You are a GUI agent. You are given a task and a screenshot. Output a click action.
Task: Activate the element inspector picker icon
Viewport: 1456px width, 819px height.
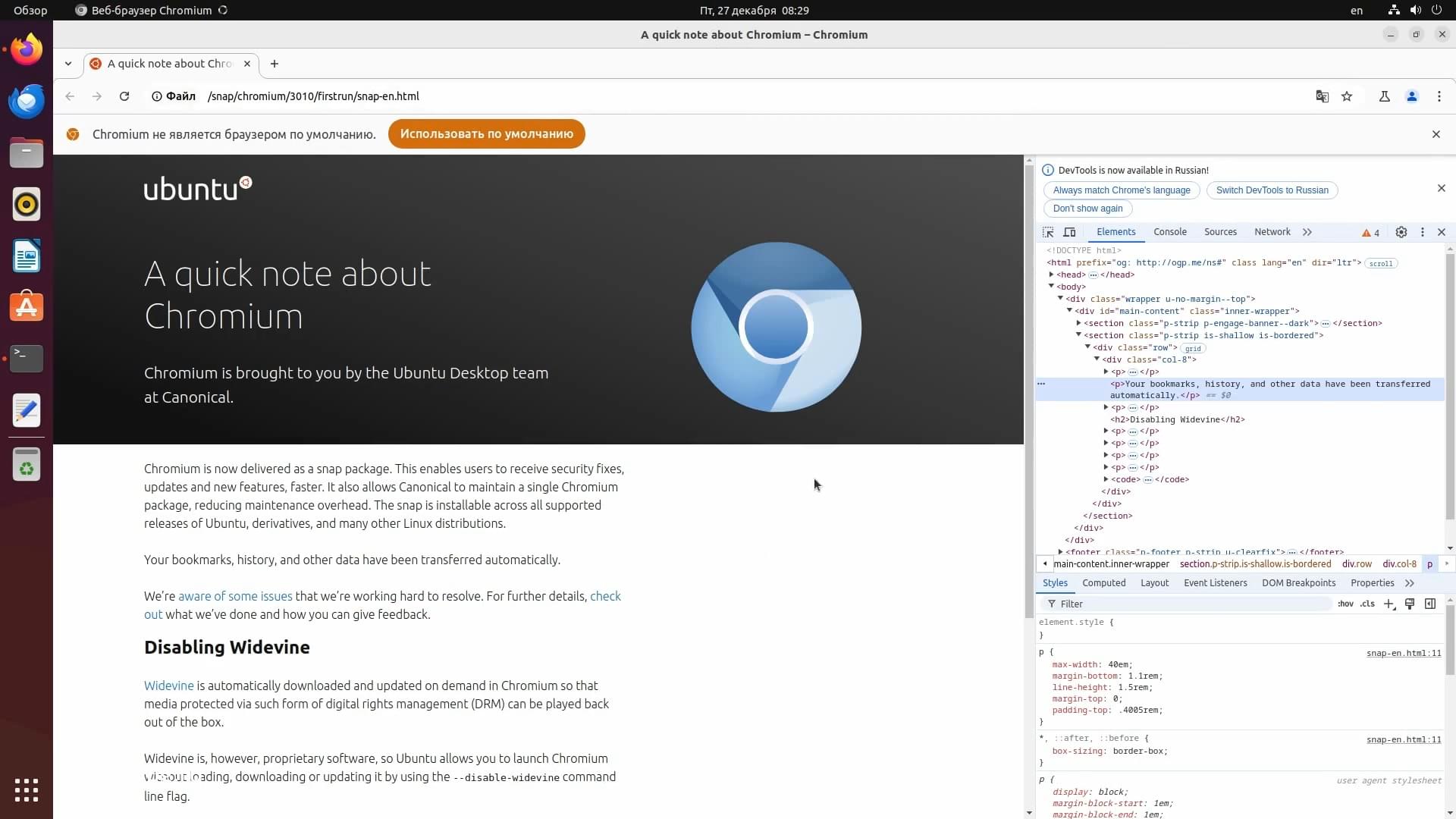coord(1048,232)
